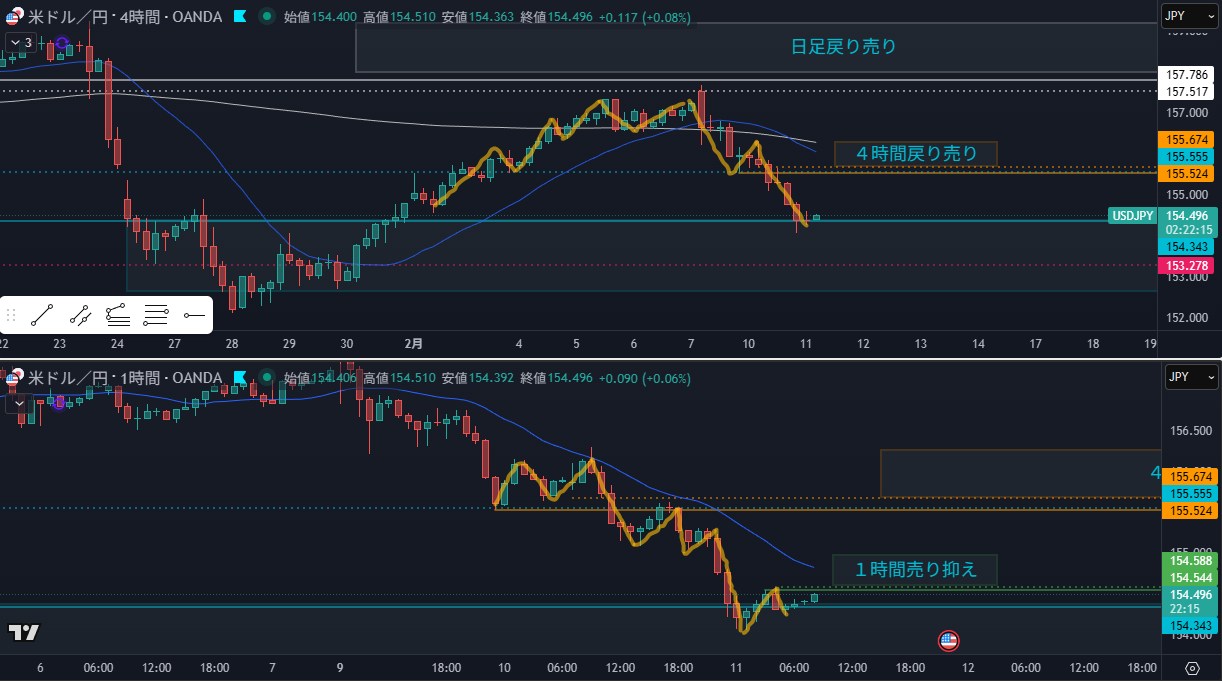
Task: Toggle green market status dot on 4-hour chart
Action: pyautogui.click(x=265, y=16)
